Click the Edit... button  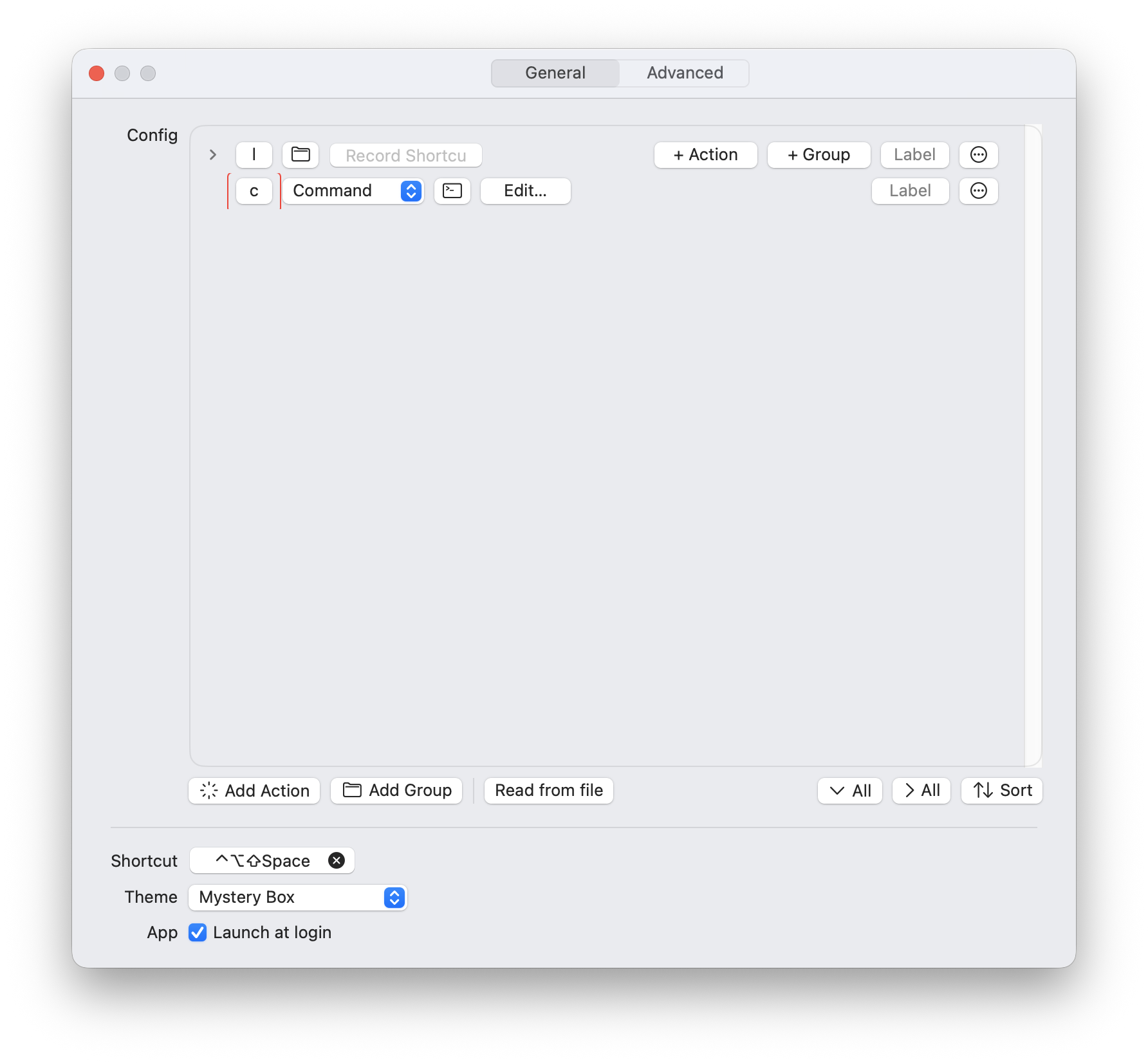point(525,191)
